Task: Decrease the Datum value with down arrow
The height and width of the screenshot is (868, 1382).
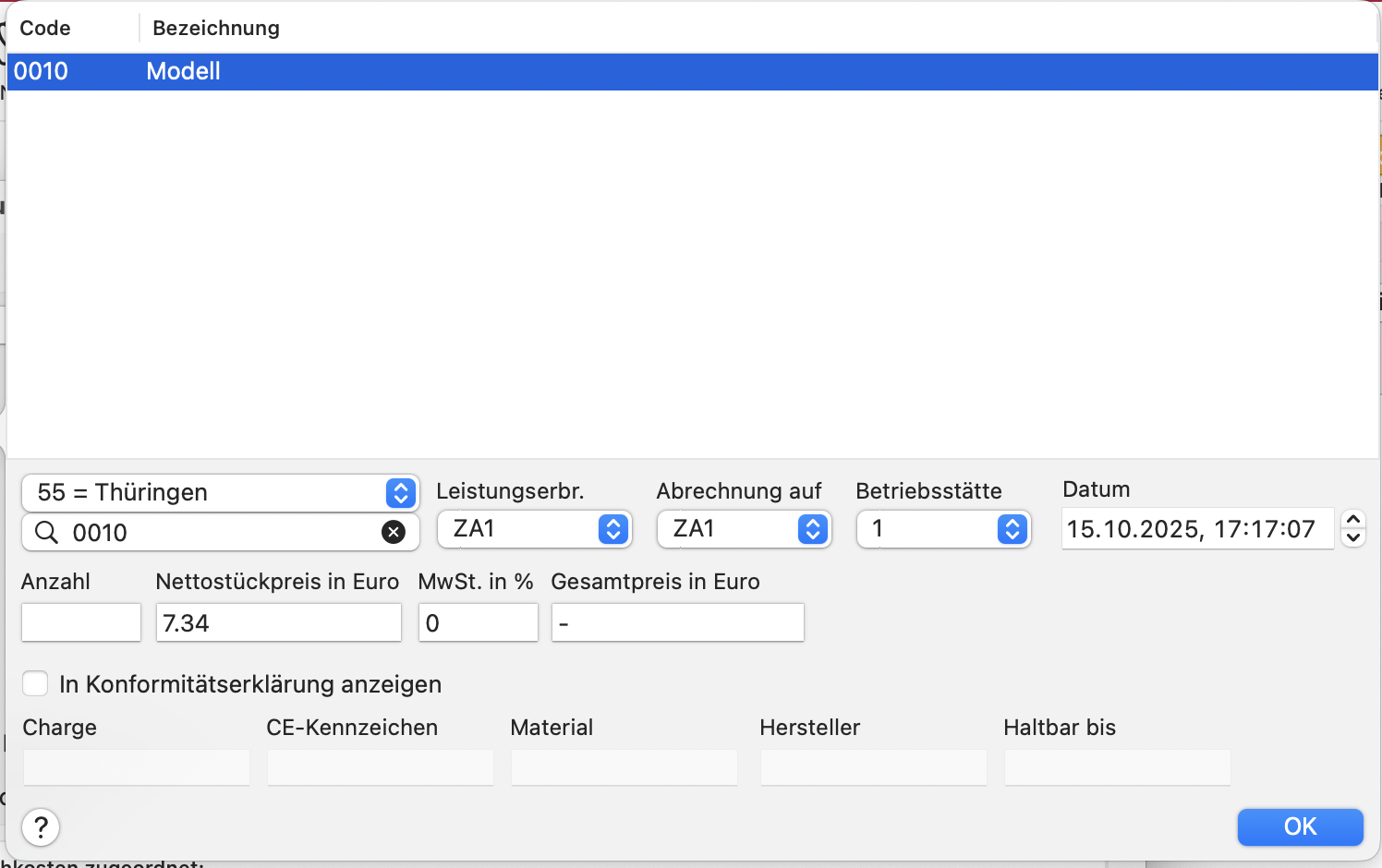Action: (1353, 538)
